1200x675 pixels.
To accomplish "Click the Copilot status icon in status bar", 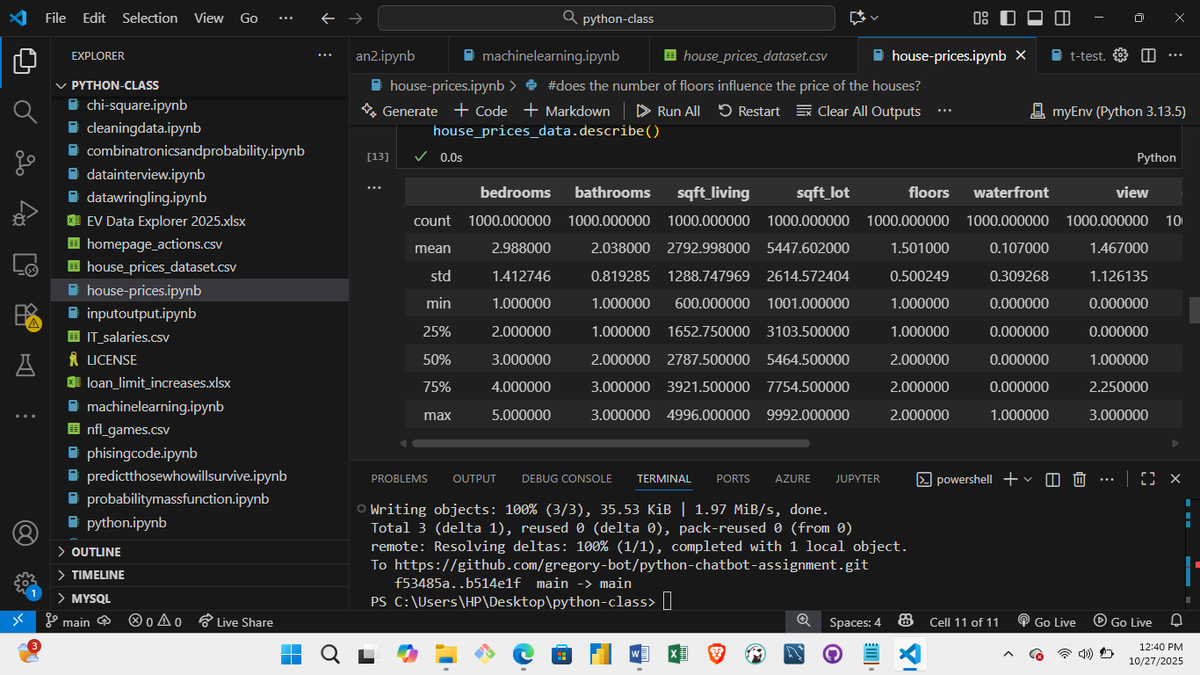I will pos(906,622).
